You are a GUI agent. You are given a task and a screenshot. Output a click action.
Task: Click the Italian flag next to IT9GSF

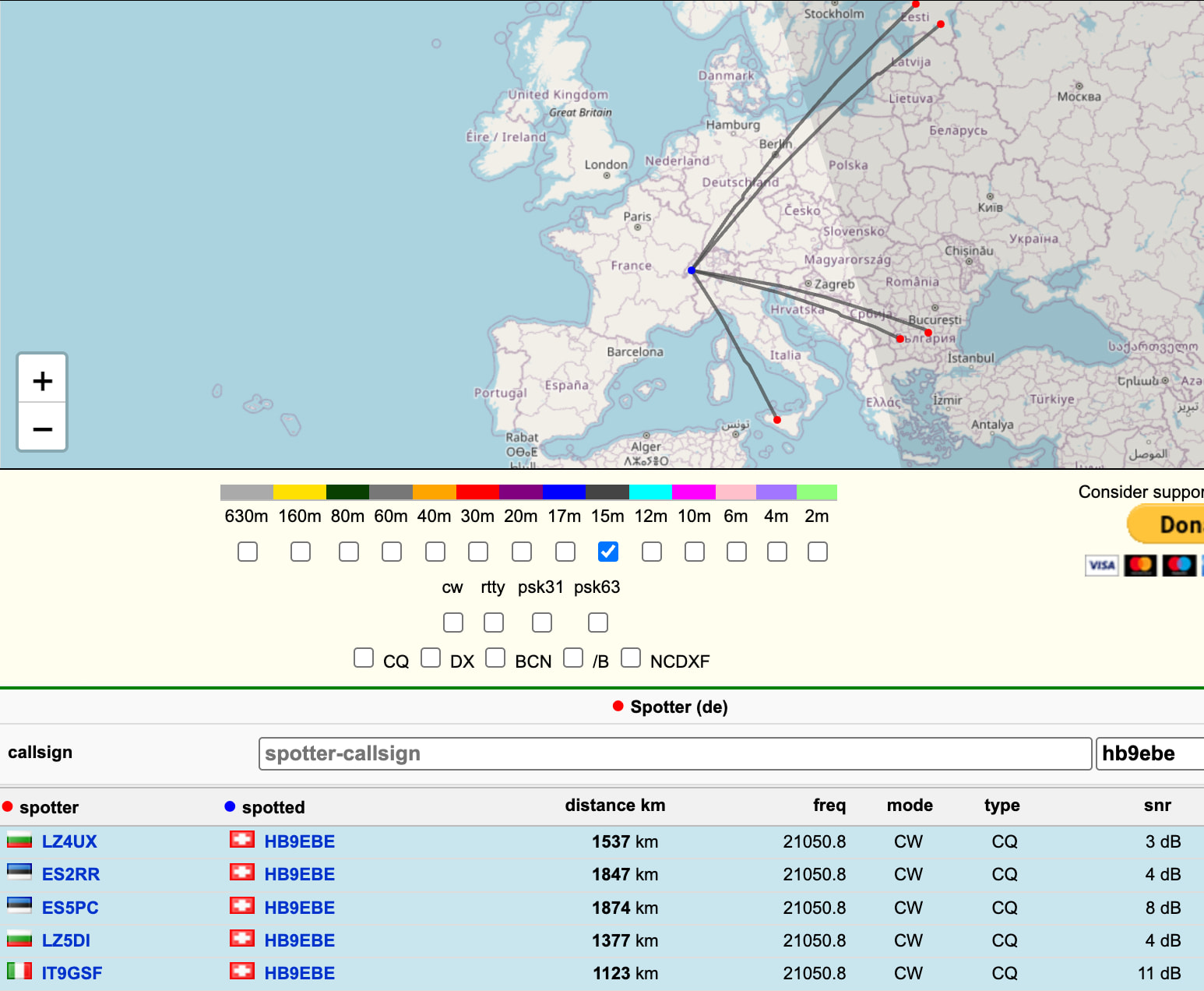point(19,972)
